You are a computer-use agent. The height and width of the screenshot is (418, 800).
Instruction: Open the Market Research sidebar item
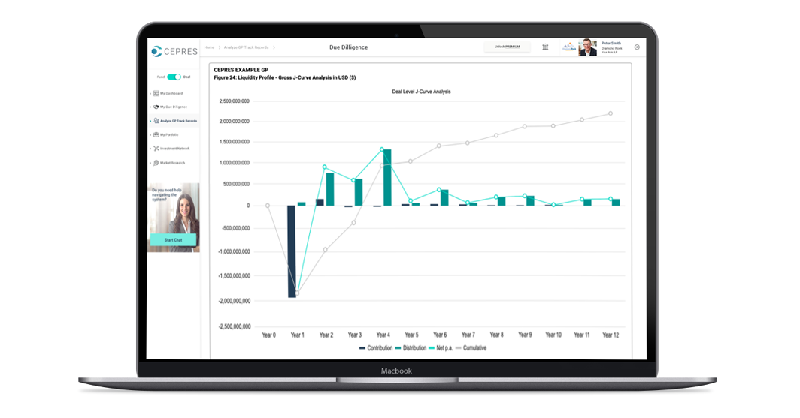[173, 163]
